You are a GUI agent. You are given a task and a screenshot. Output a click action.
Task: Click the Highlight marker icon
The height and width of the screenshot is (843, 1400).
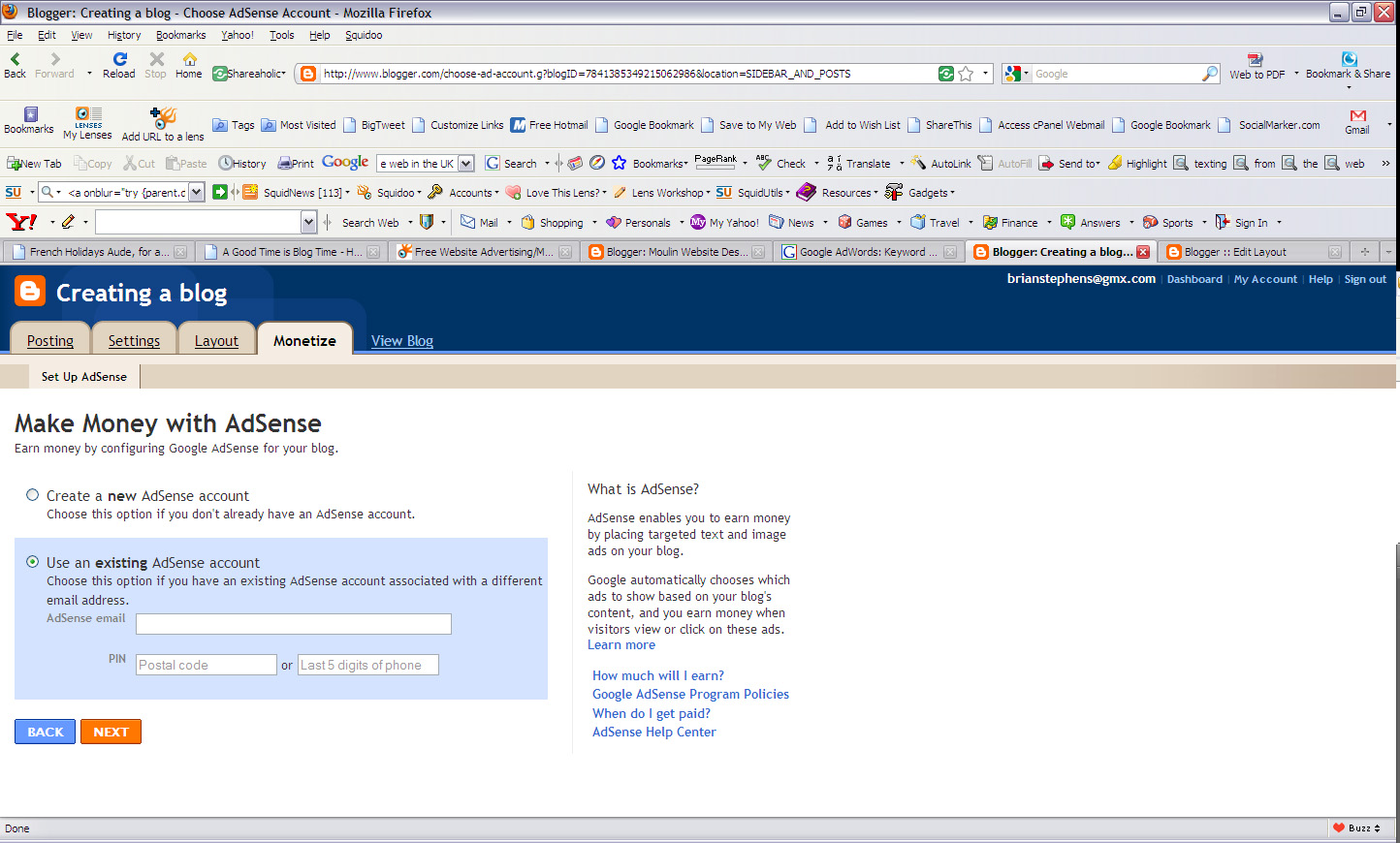pos(1114,163)
